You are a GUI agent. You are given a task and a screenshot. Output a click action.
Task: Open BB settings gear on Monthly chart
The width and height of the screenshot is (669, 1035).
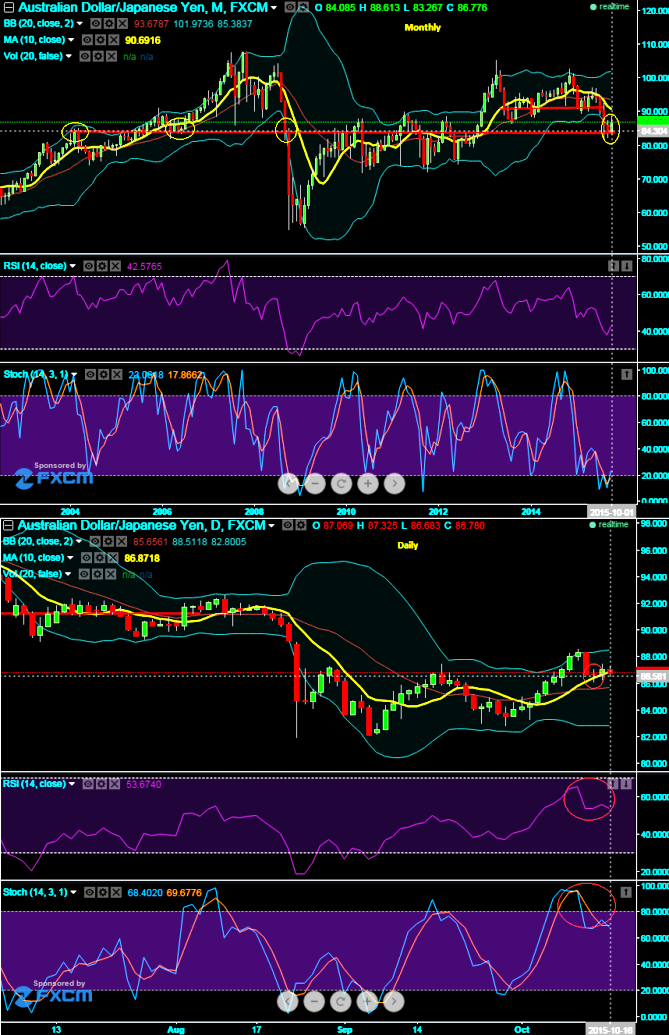click(110, 23)
